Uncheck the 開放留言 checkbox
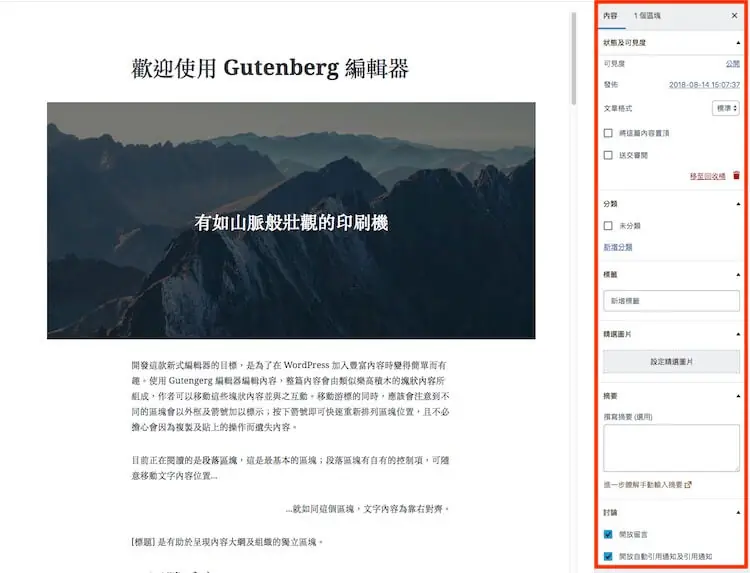The width and height of the screenshot is (750, 573). (x=608, y=534)
